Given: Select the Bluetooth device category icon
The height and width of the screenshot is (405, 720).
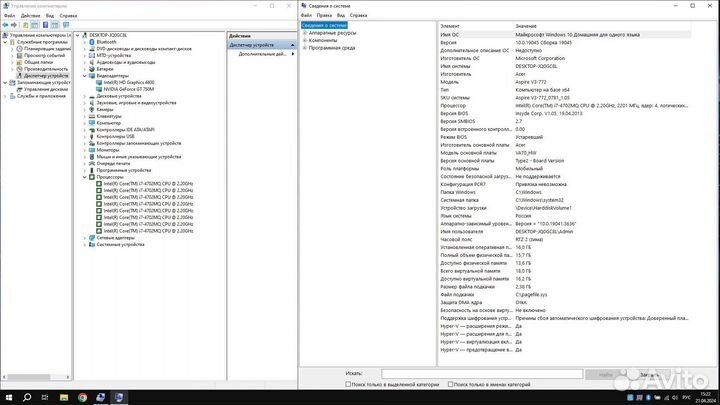Looking at the screenshot, I should (x=93, y=42).
